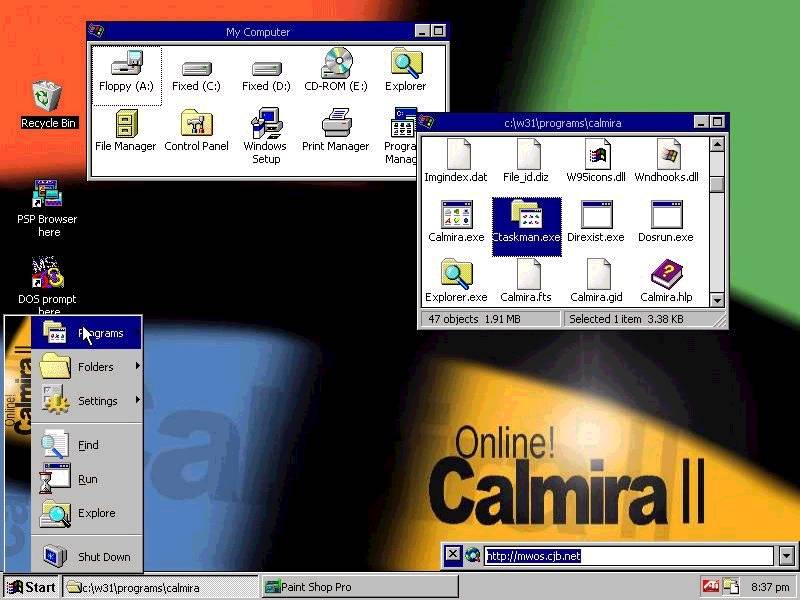This screenshot has height=600, width=800.
Task: Click the Start button on taskbar
Action: tap(31, 587)
